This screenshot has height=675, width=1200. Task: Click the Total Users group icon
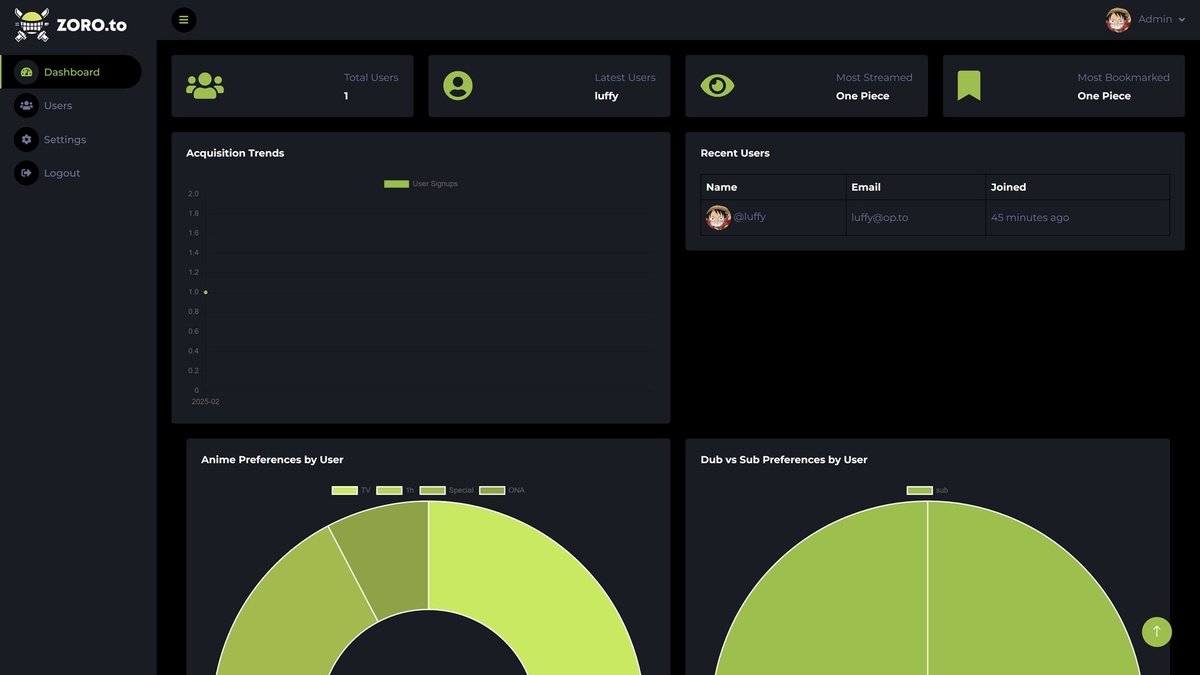pos(205,86)
